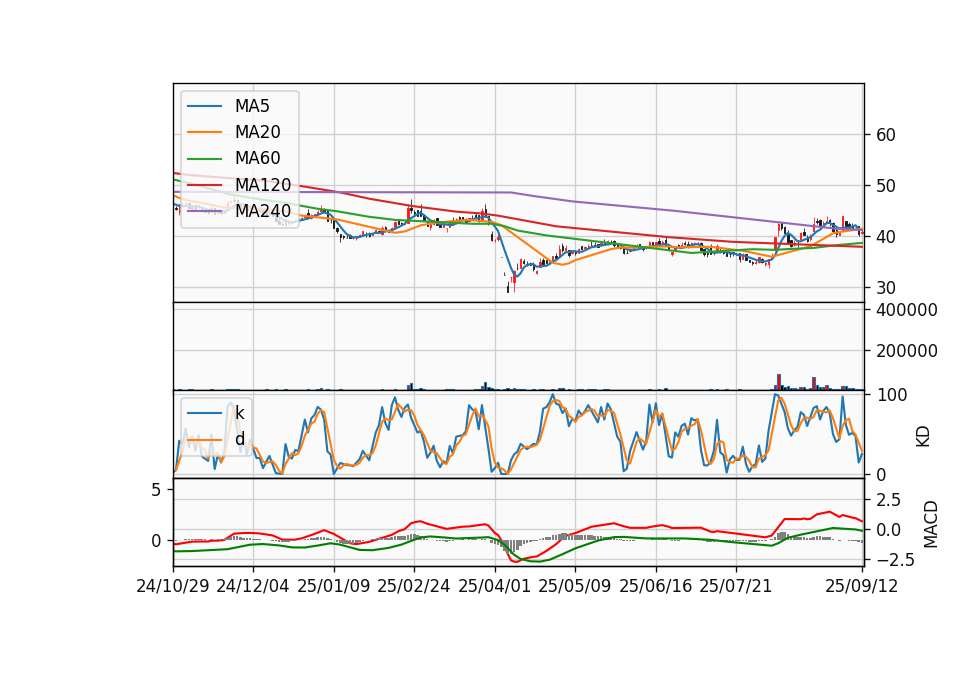Click the MA120 legend label
Image resolution: width=960 pixels, height=690 pixels.
tap(263, 185)
